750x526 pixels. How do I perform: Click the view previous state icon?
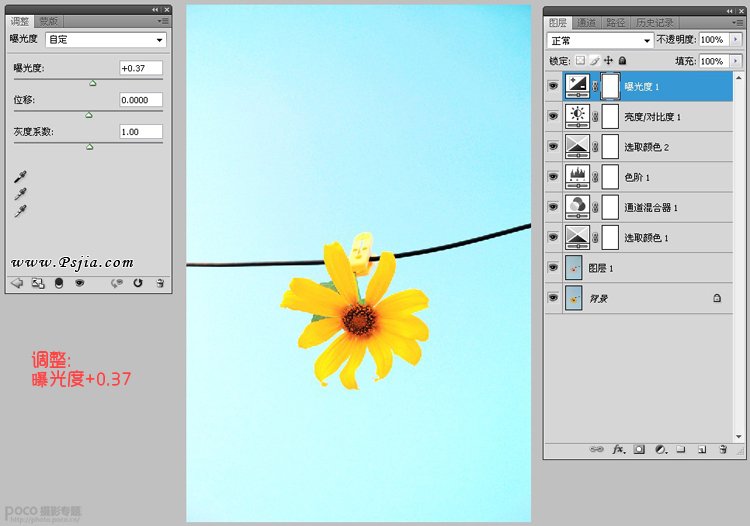[x=117, y=283]
